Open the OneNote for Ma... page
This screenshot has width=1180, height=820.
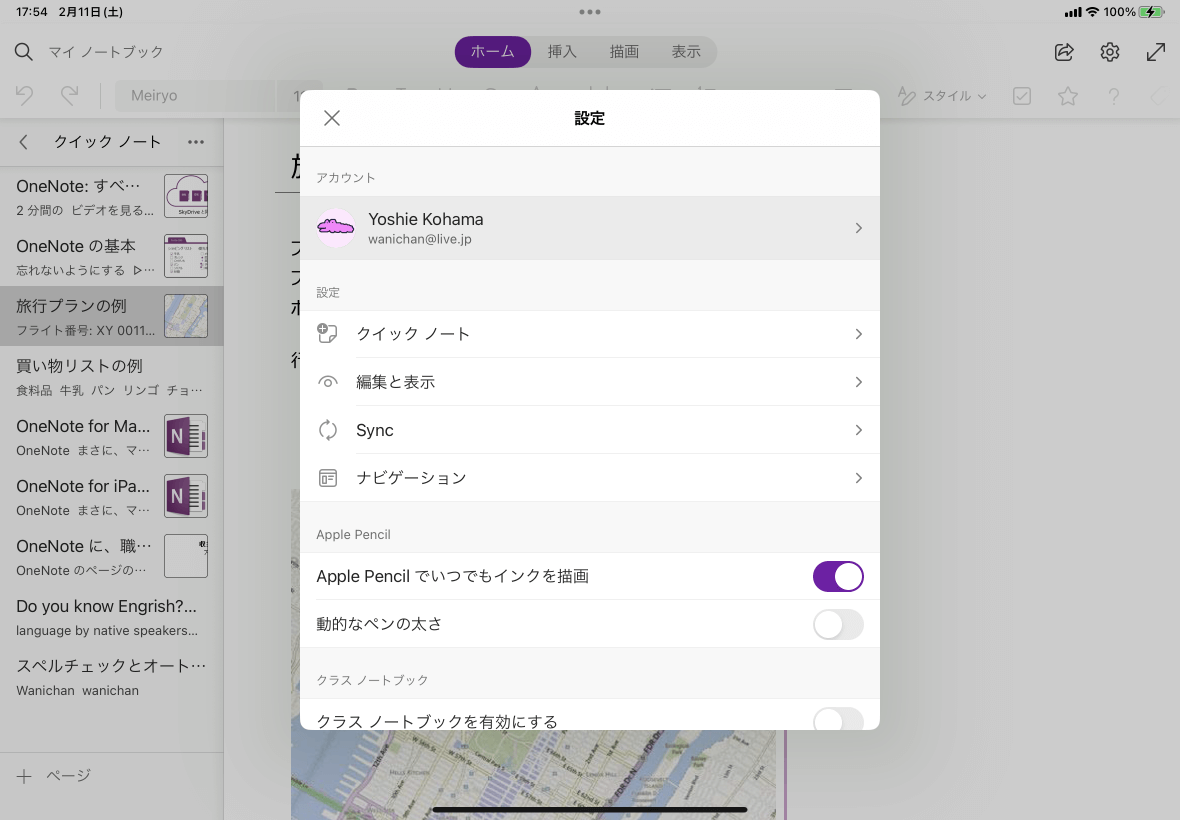(111, 436)
